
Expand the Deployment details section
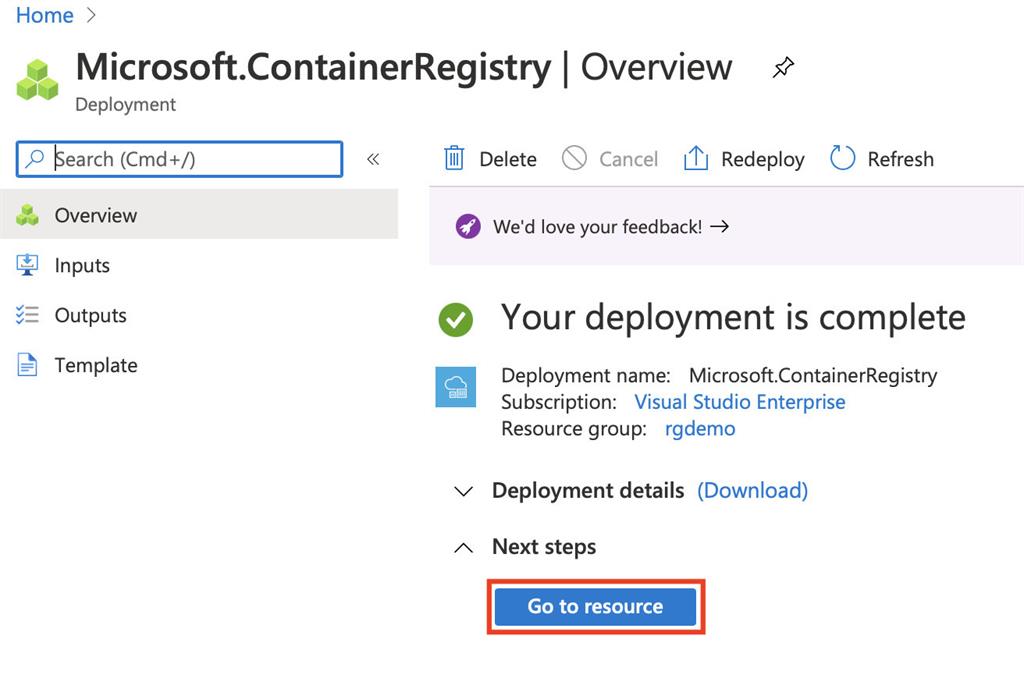[x=463, y=491]
